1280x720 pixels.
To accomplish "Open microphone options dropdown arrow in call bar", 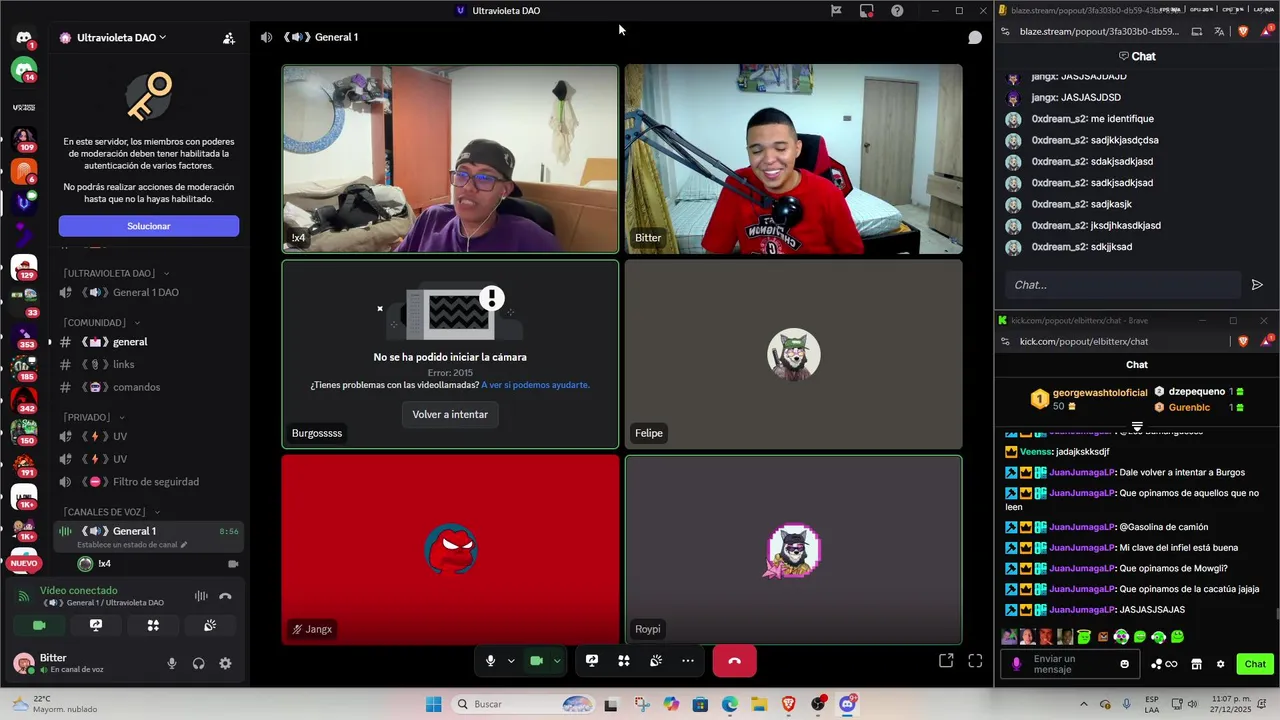I will [511, 660].
